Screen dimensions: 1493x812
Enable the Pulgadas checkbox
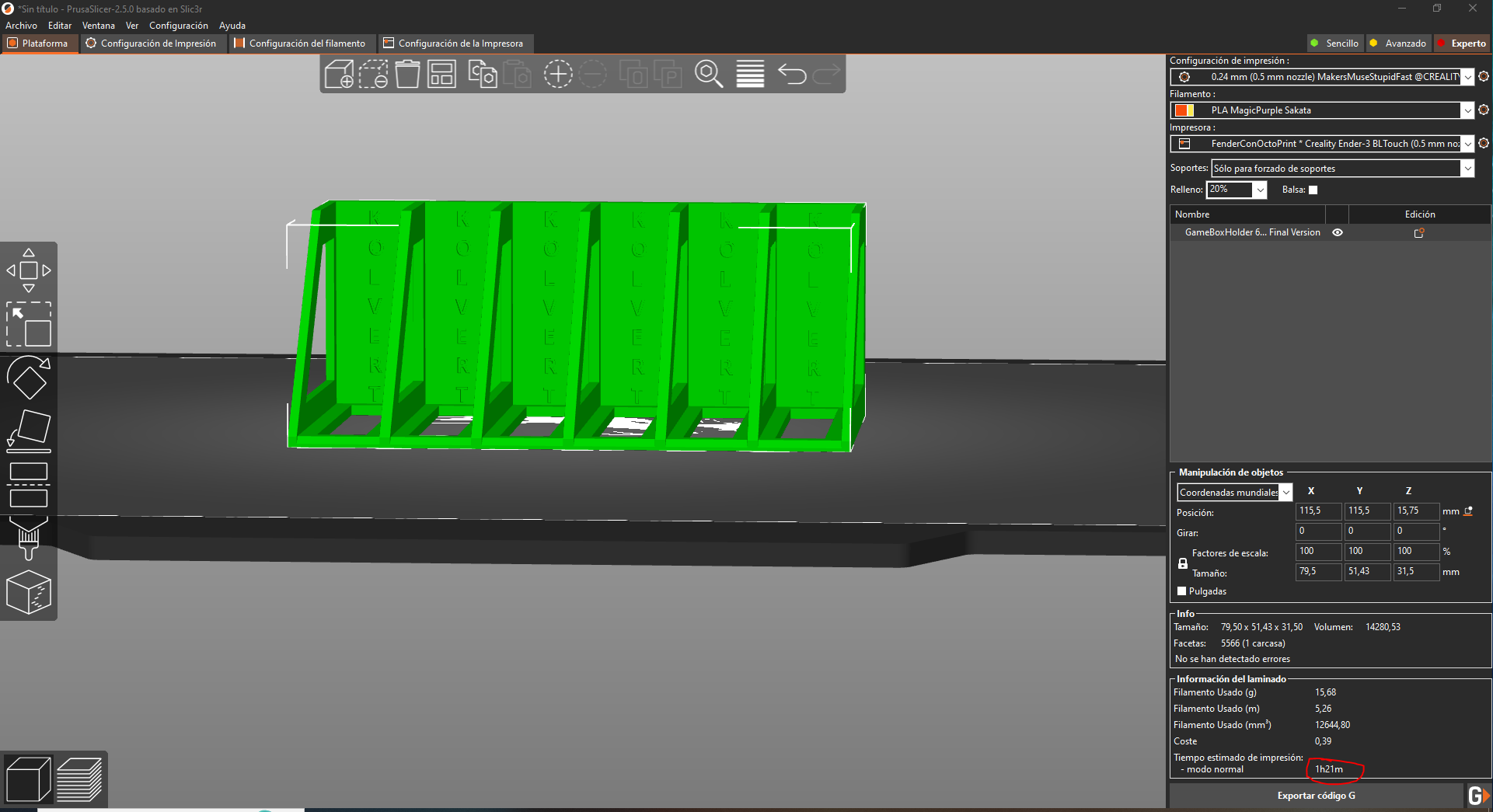(1183, 591)
